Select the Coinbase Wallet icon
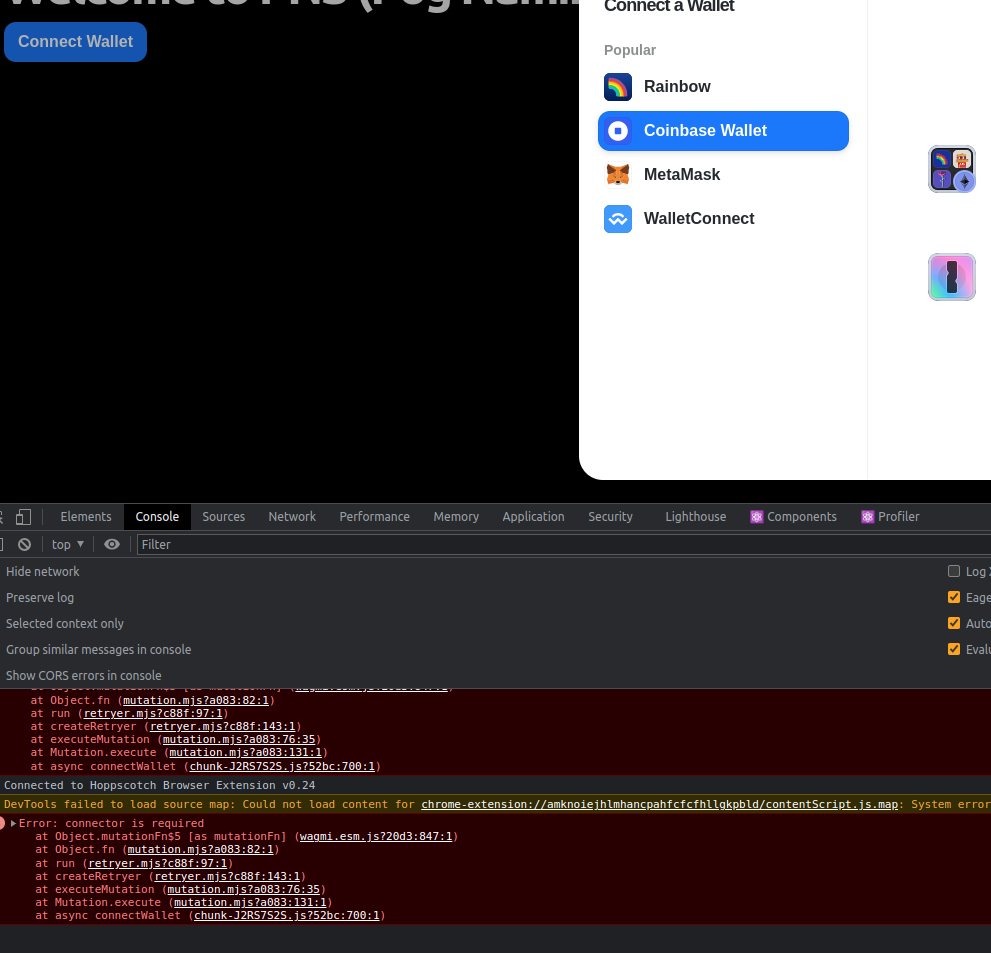 (618, 131)
